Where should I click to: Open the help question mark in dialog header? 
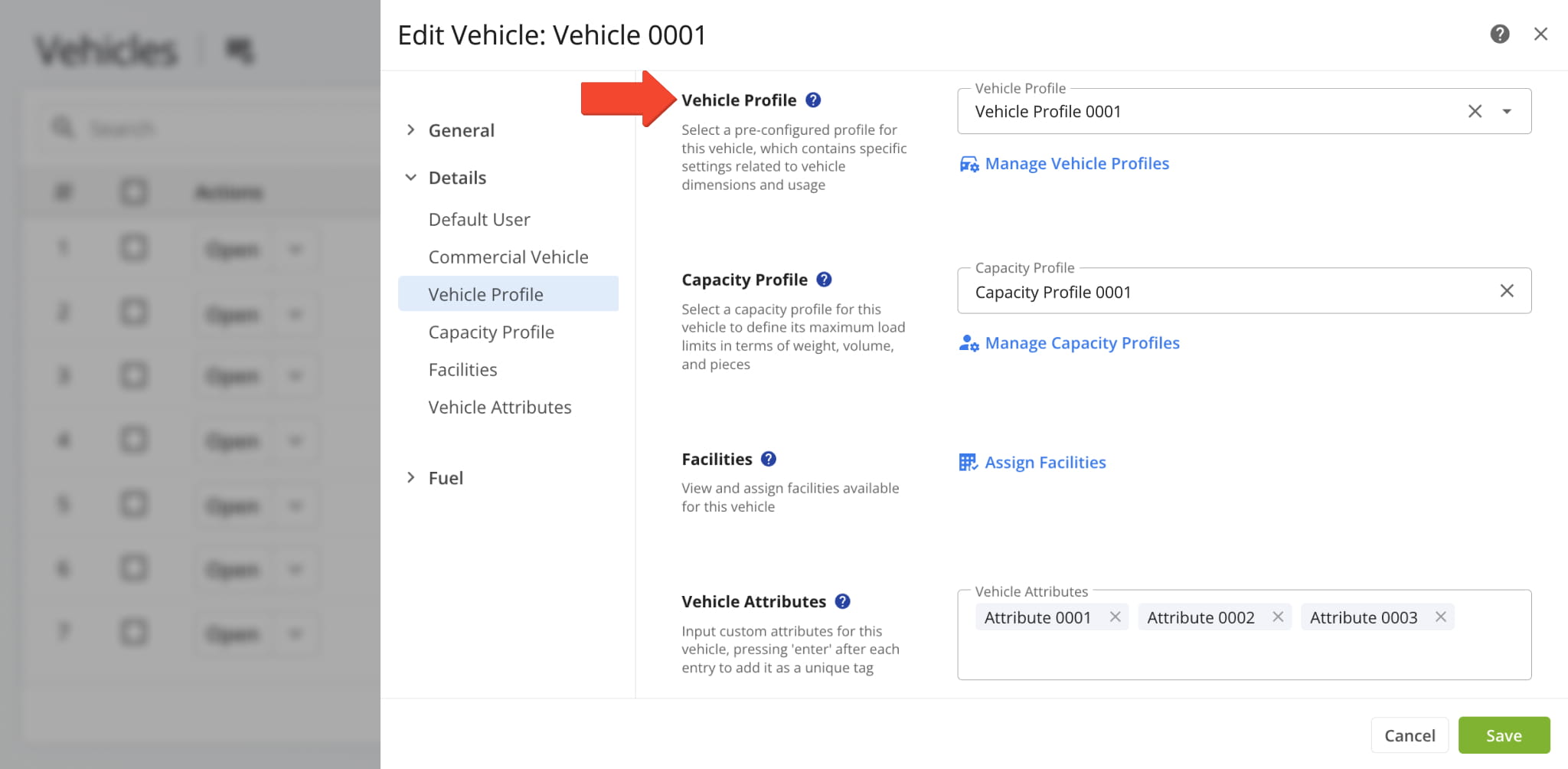1499,34
